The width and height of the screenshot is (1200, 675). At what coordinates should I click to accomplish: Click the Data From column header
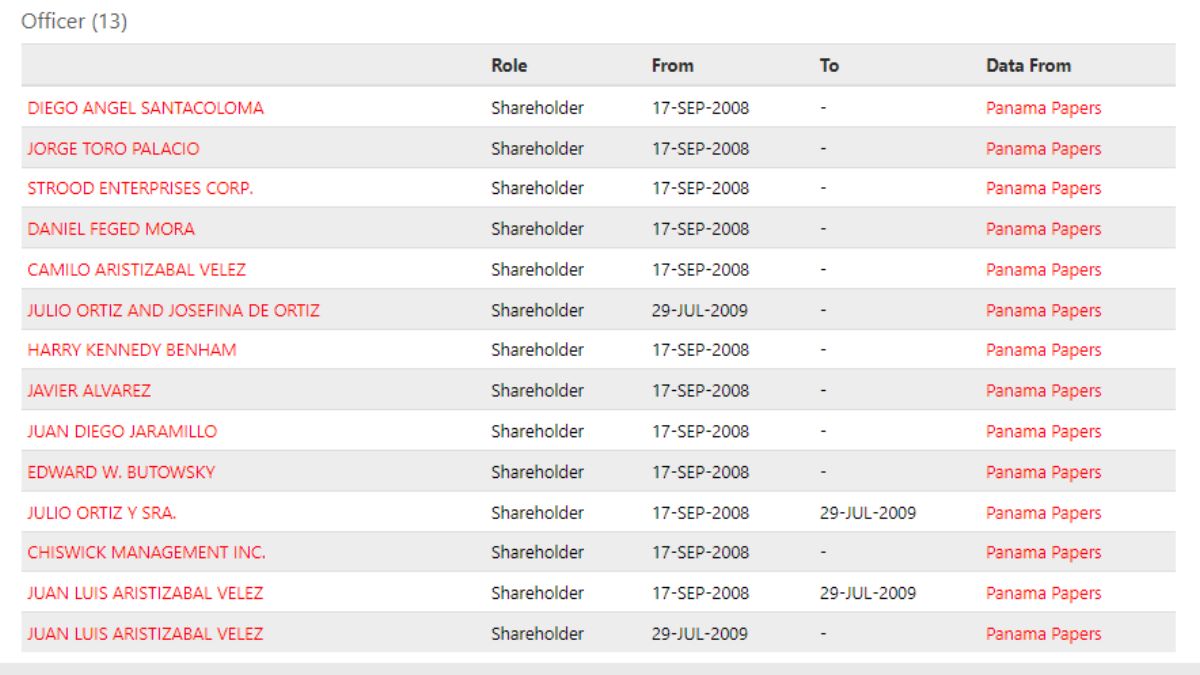click(1028, 66)
